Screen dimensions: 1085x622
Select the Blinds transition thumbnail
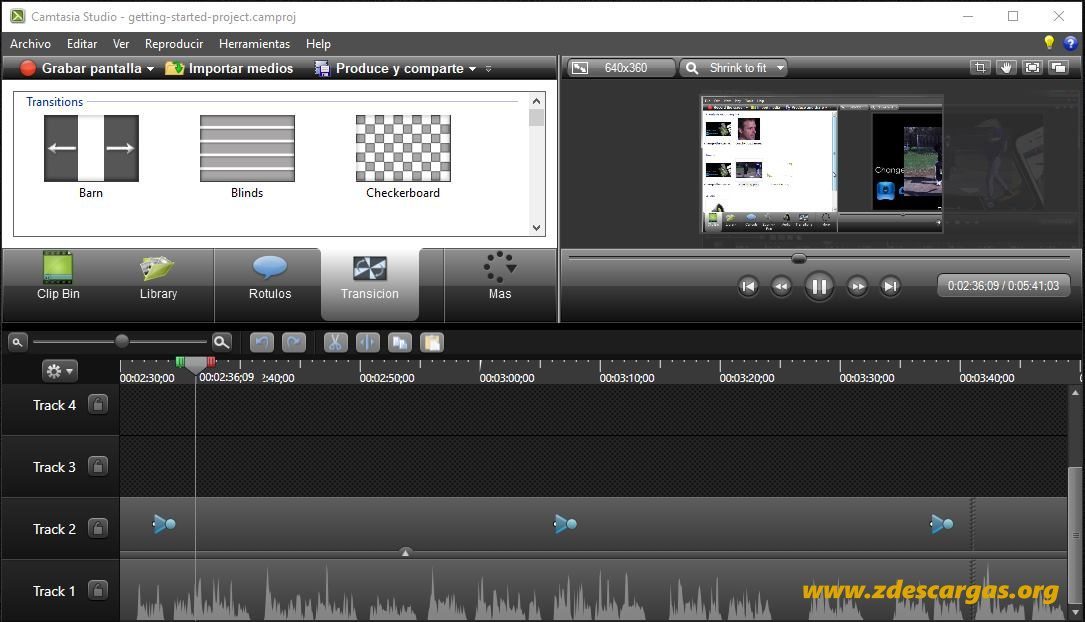(247, 148)
